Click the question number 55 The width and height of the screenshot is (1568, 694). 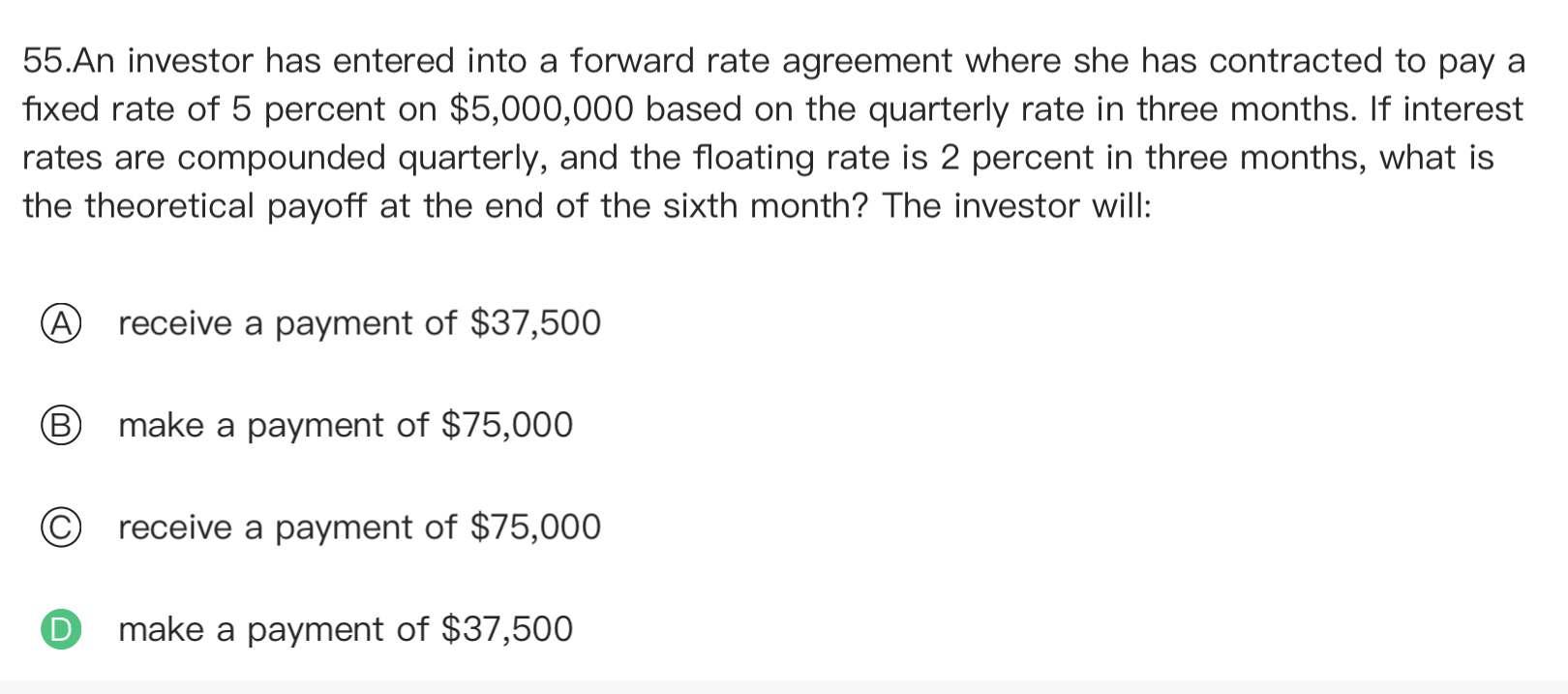point(45,61)
